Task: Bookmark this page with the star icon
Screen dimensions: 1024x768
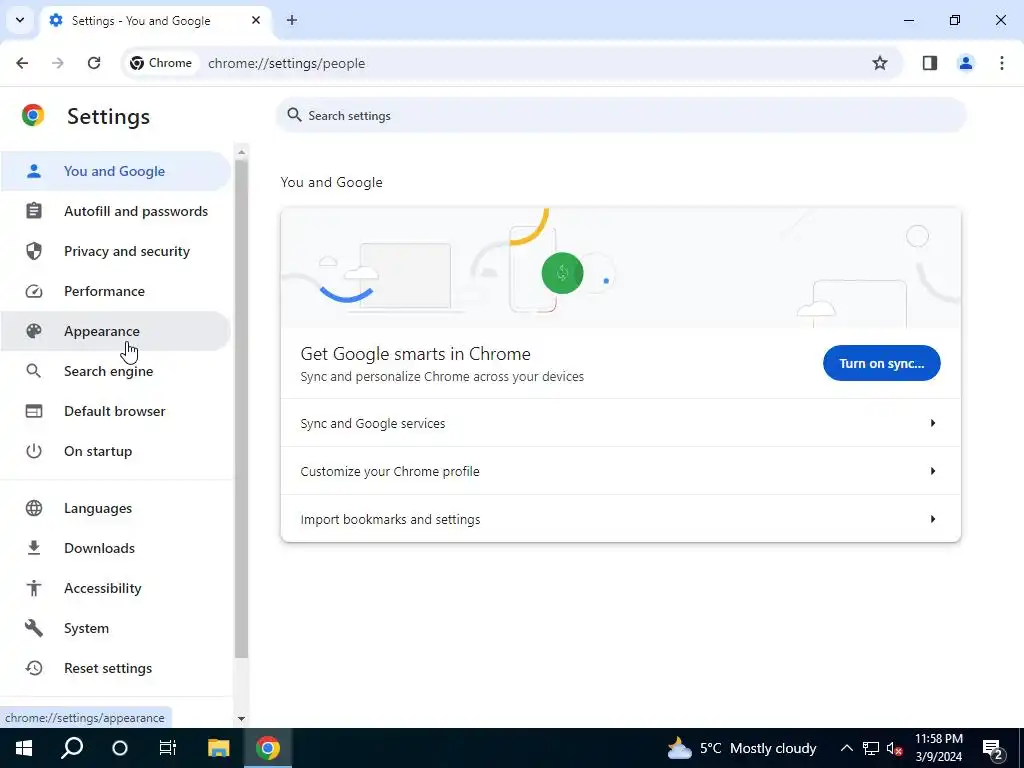Action: click(880, 63)
